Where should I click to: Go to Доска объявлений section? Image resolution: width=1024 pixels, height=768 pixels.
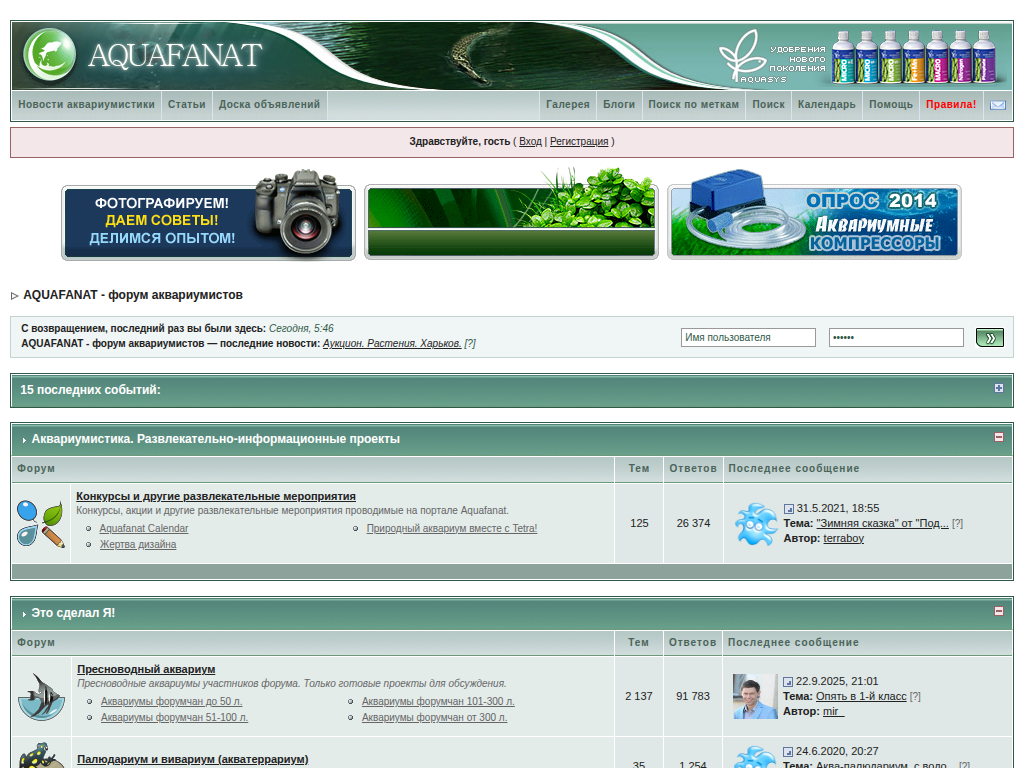(269, 104)
